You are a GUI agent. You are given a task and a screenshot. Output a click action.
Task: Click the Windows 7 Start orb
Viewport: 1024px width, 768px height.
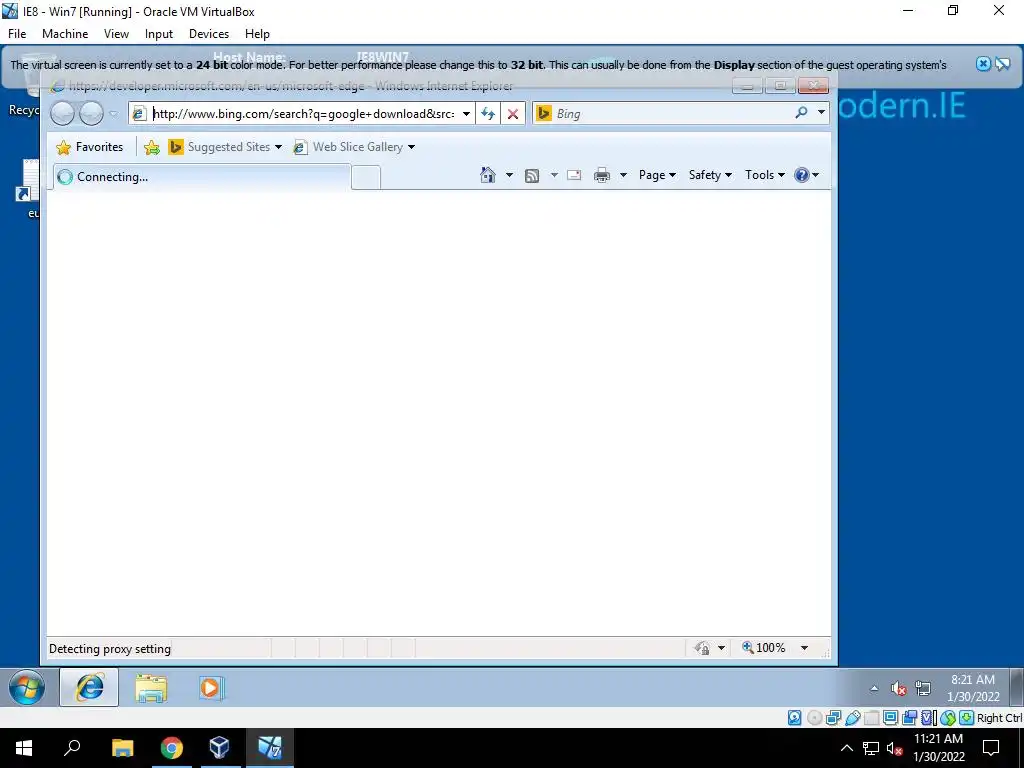[27, 688]
